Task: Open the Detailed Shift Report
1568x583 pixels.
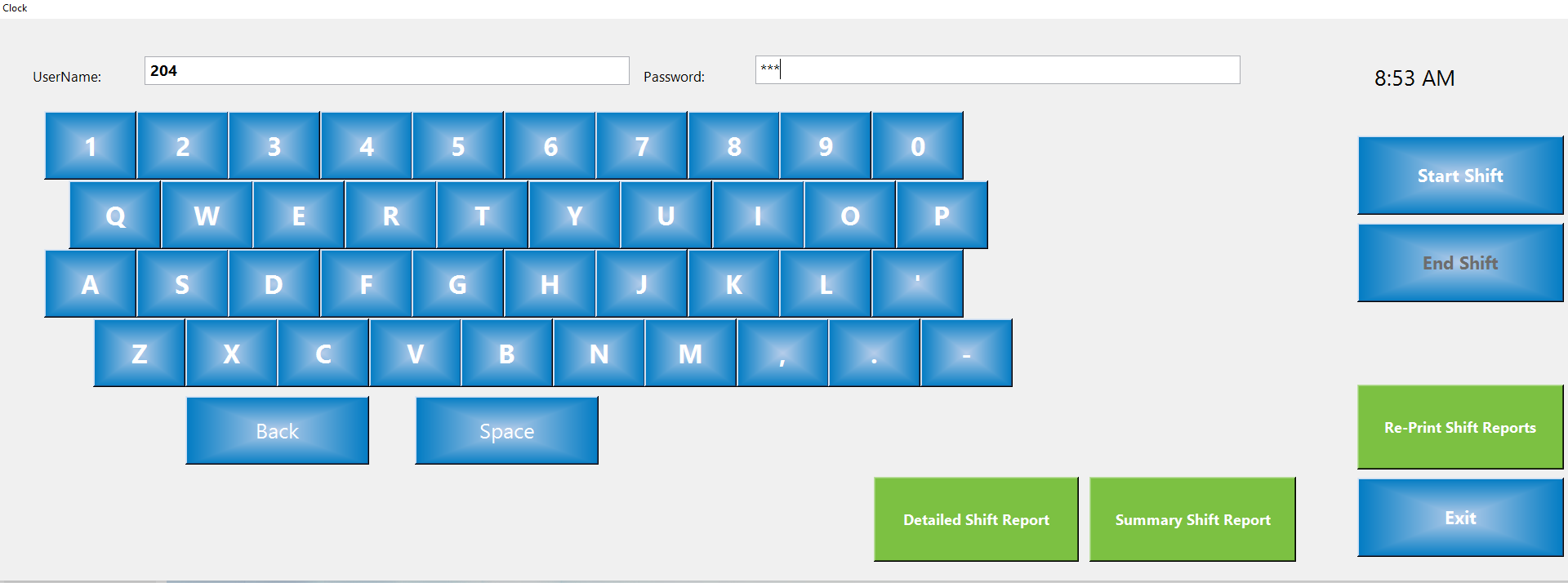Action: click(976, 519)
